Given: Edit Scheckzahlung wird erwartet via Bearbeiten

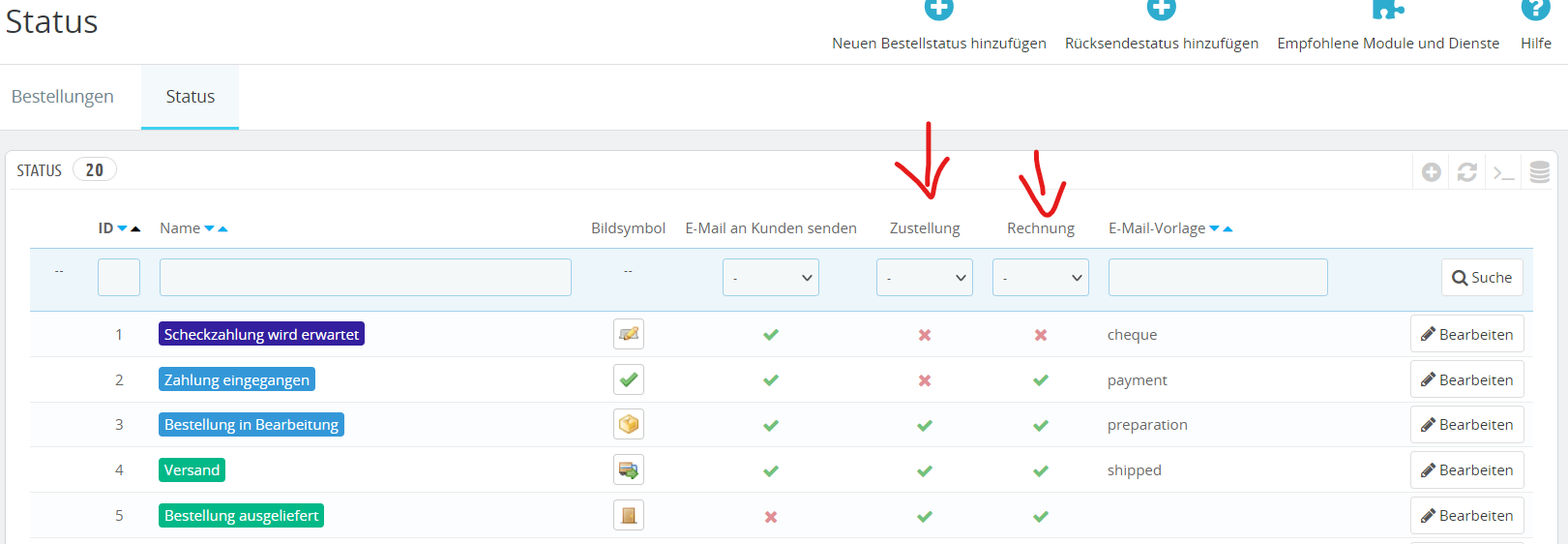Looking at the screenshot, I should pos(1467,334).
